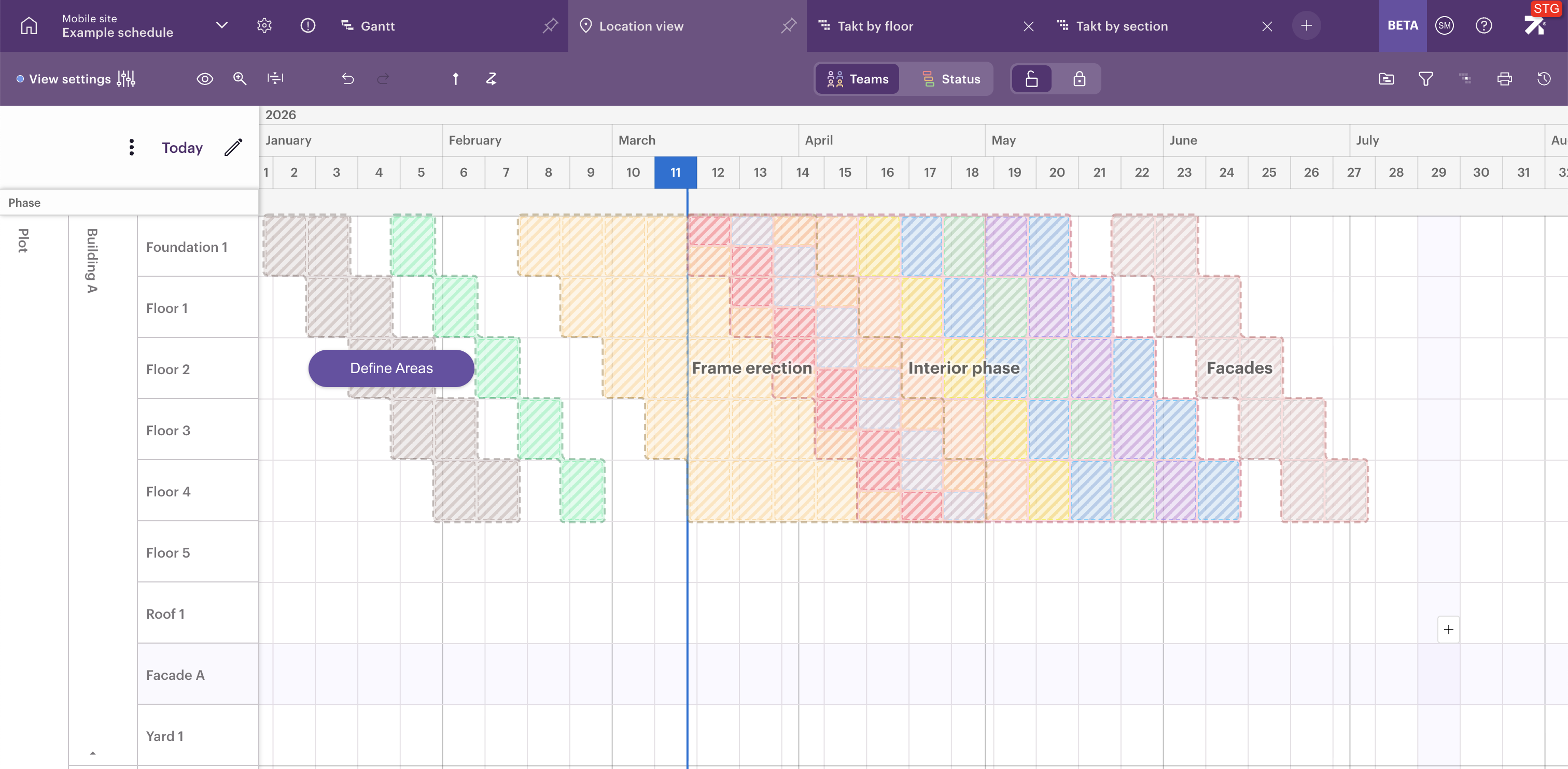Toggle the eye visibility icon
This screenshot has height=769, width=1568.
(x=204, y=78)
